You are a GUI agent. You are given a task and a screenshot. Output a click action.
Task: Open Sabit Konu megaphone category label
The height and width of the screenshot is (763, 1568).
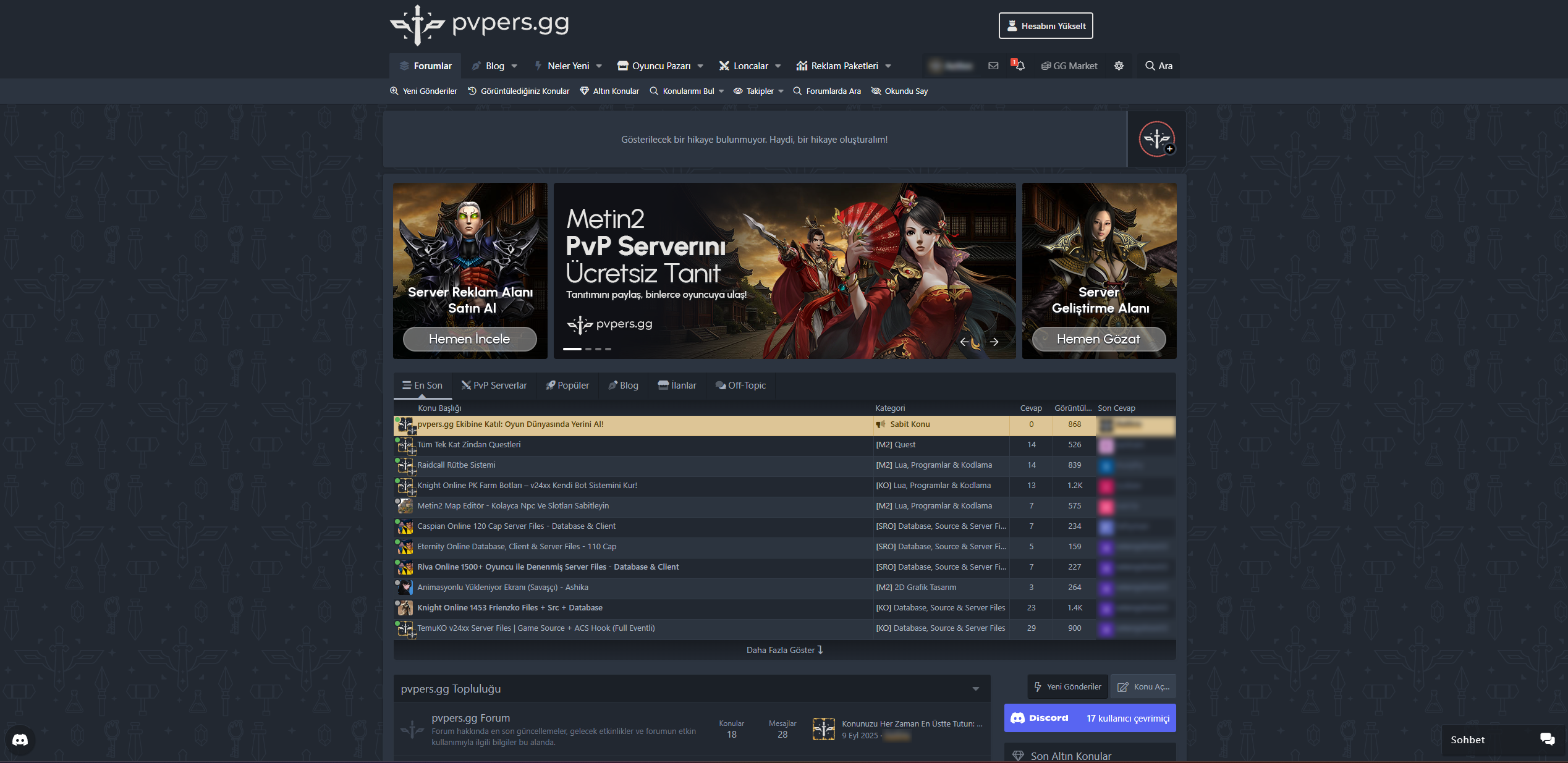[903, 424]
